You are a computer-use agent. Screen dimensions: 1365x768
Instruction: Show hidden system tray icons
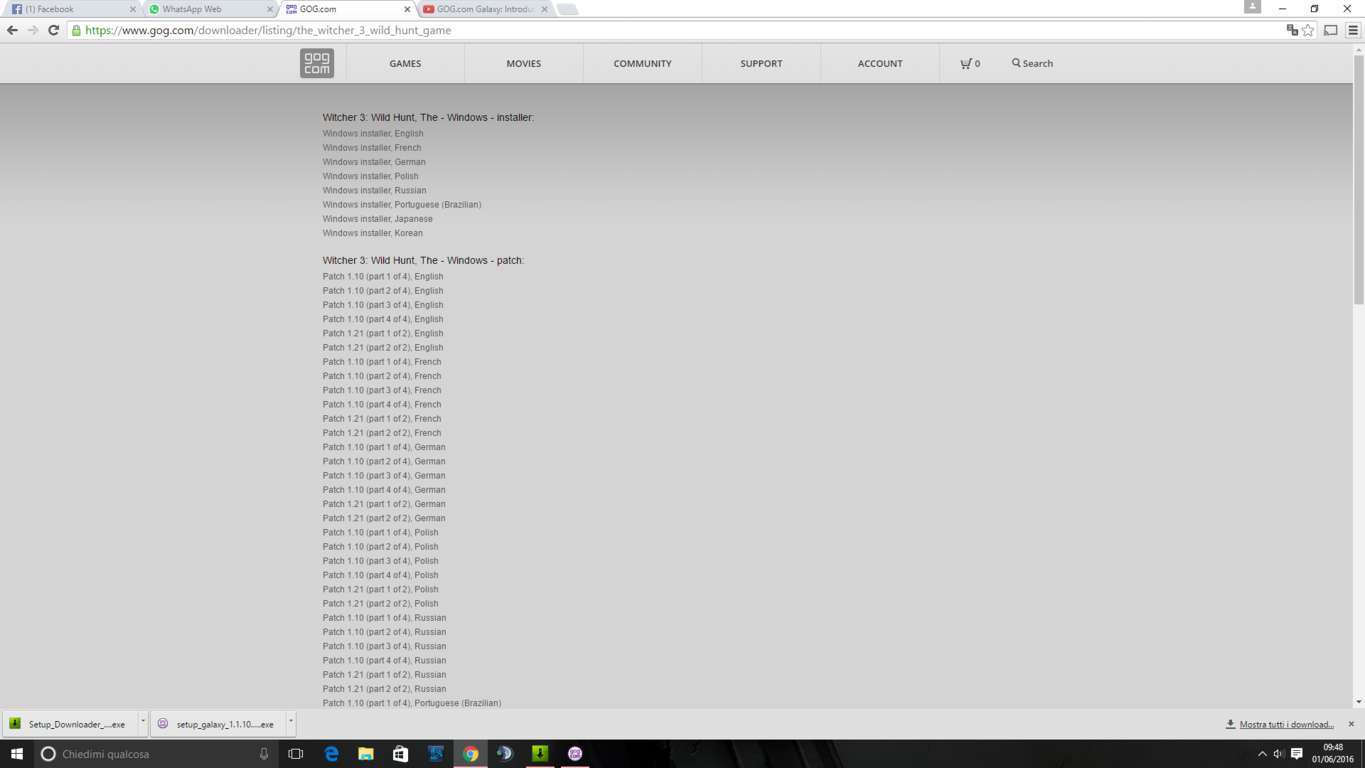point(1262,754)
